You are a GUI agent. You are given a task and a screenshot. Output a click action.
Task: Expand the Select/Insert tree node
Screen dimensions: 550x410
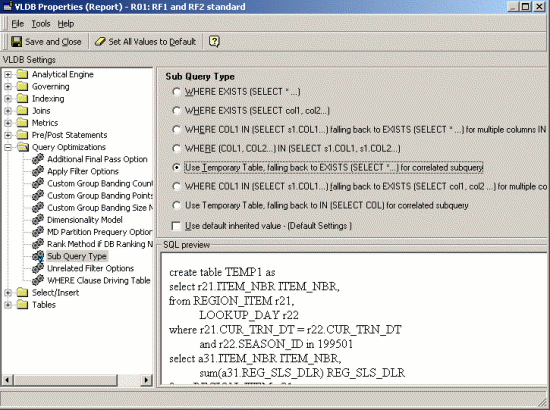(x=8, y=293)
